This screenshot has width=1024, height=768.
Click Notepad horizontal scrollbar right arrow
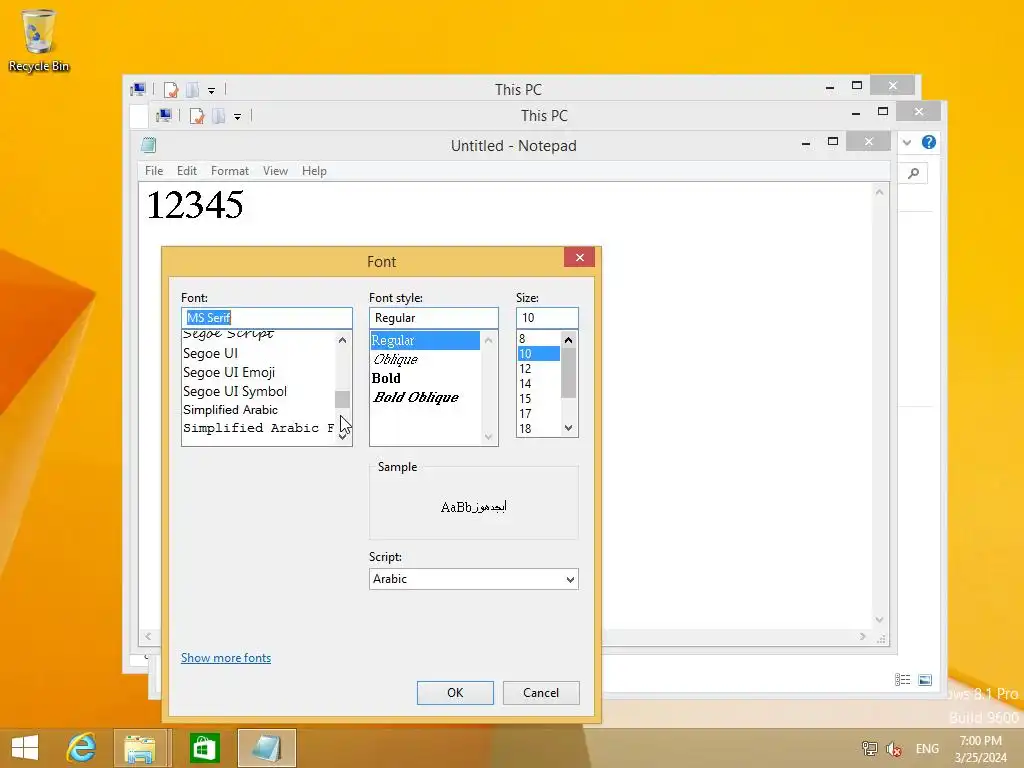coord(863,636)
